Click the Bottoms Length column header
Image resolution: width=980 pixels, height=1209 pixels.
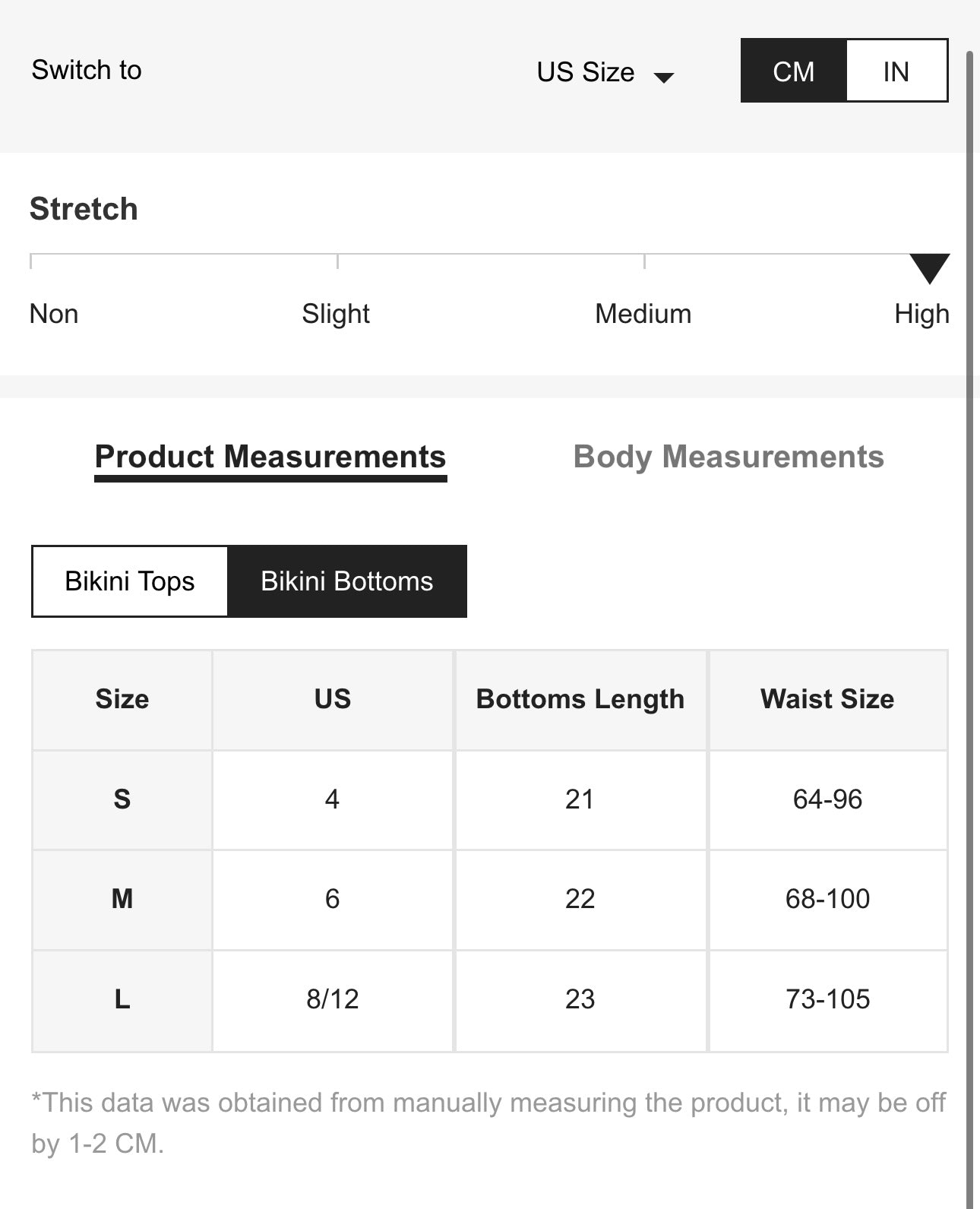(580, 699)
